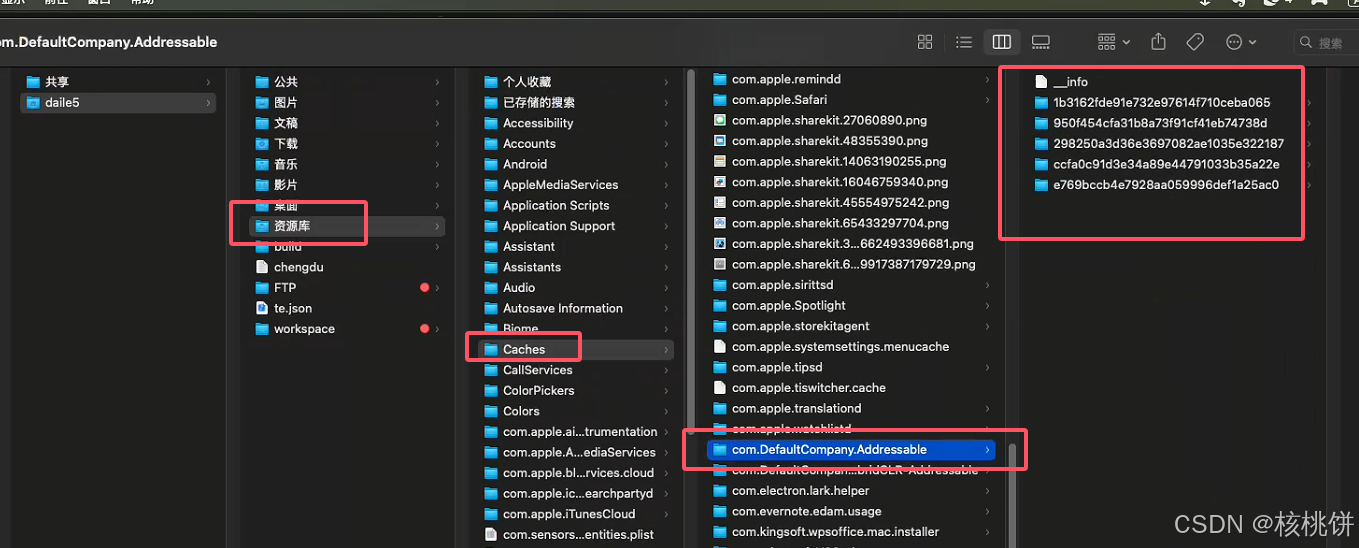Select the Application Support folder
This screenshot has height=548, width=1359.
pos(575,226)
